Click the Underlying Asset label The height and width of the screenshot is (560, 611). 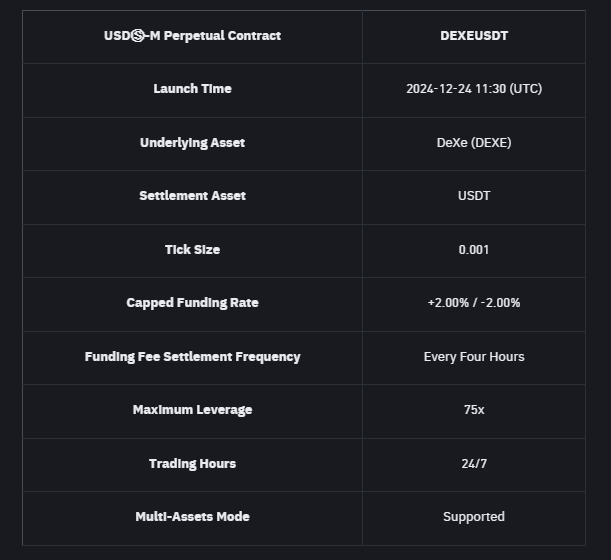coord(192,143)
